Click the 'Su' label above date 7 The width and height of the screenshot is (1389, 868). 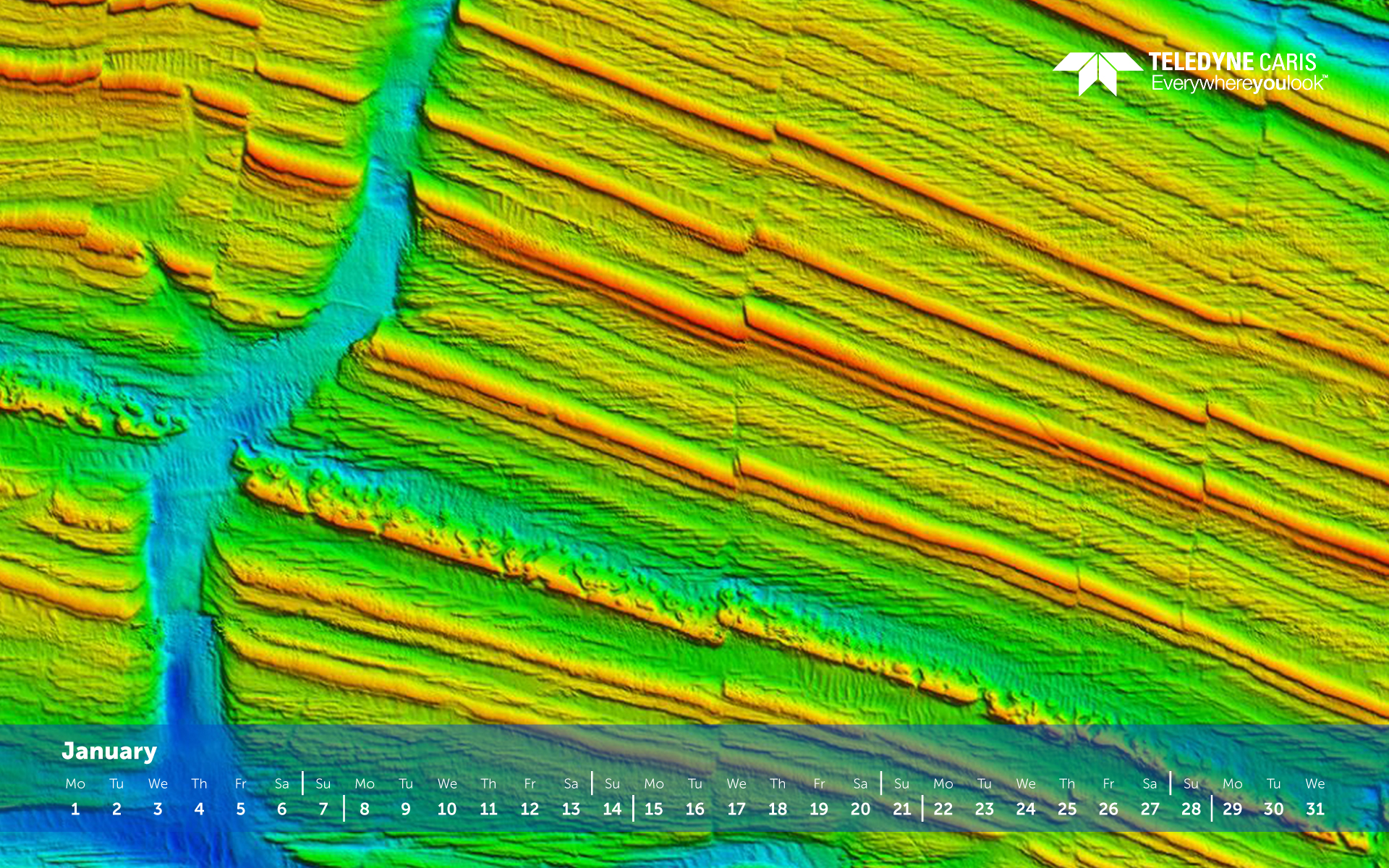point(323,784)
